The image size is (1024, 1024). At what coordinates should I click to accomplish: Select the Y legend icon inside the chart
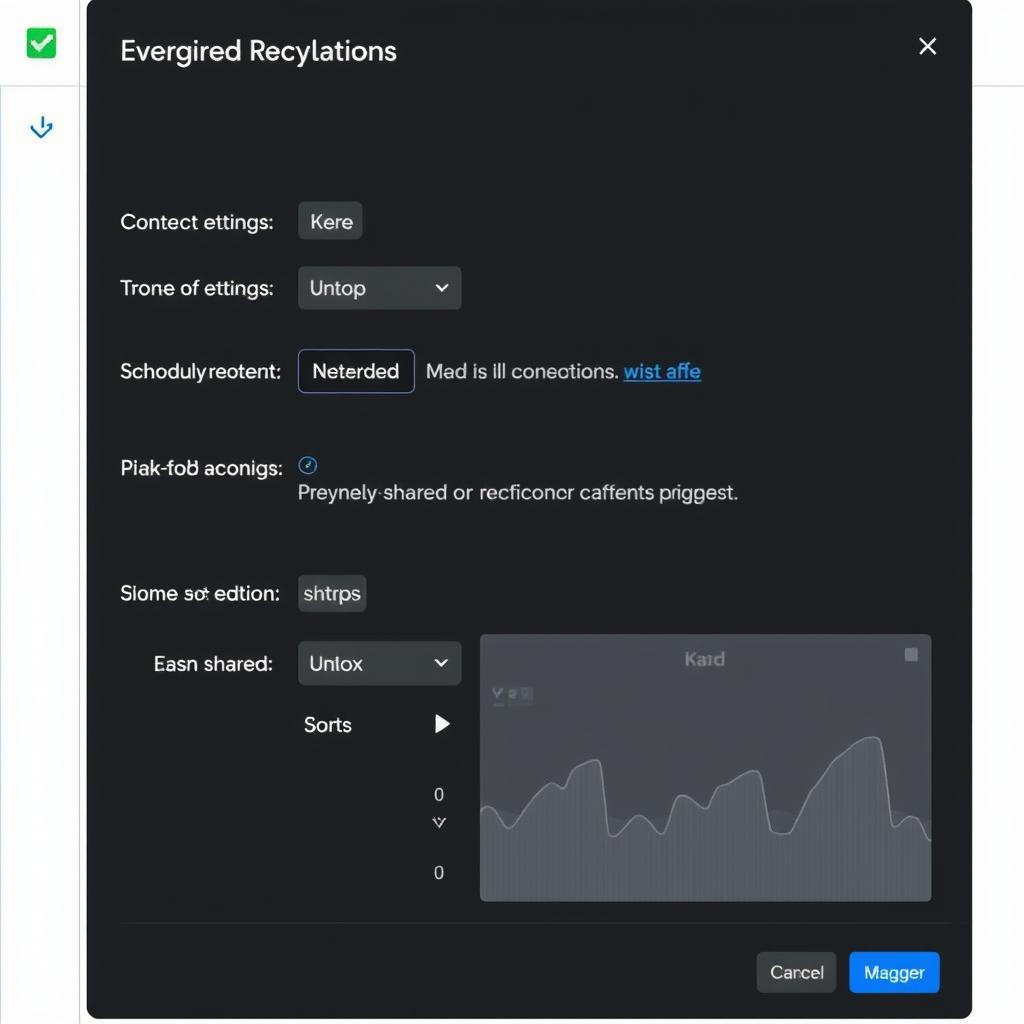click(498, 692)
